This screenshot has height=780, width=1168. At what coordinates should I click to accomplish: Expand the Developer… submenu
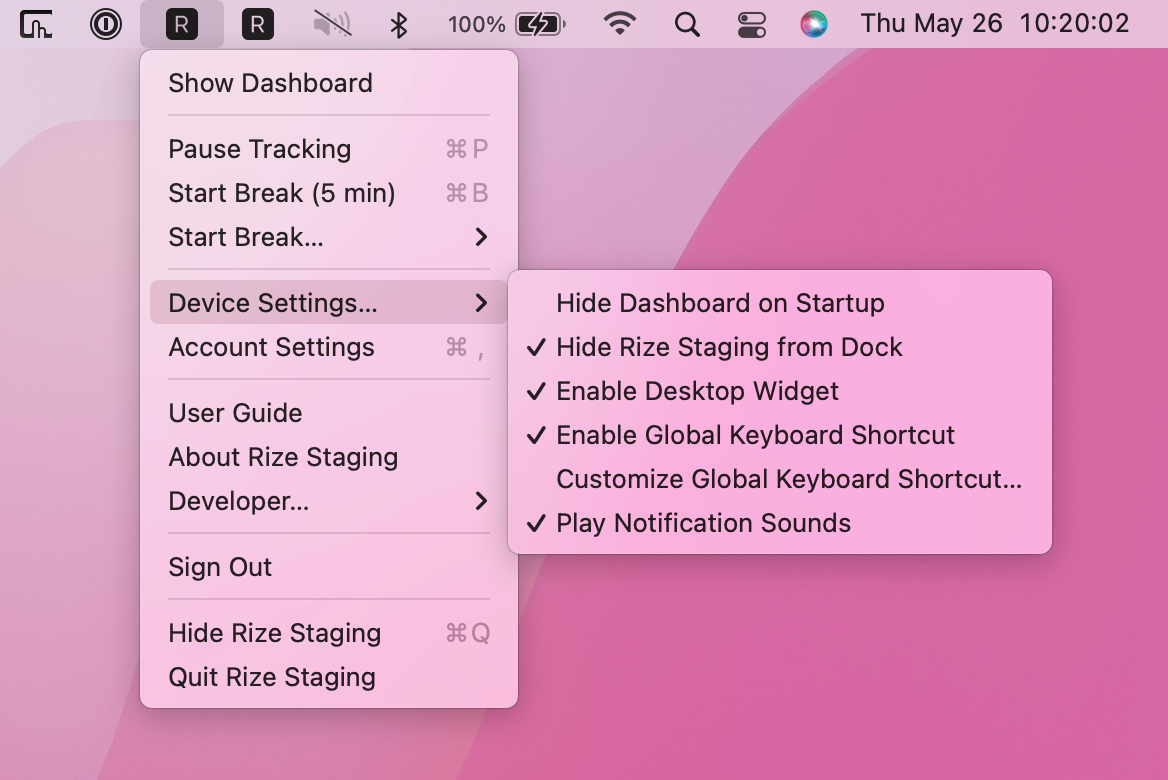tap(328, 501)
